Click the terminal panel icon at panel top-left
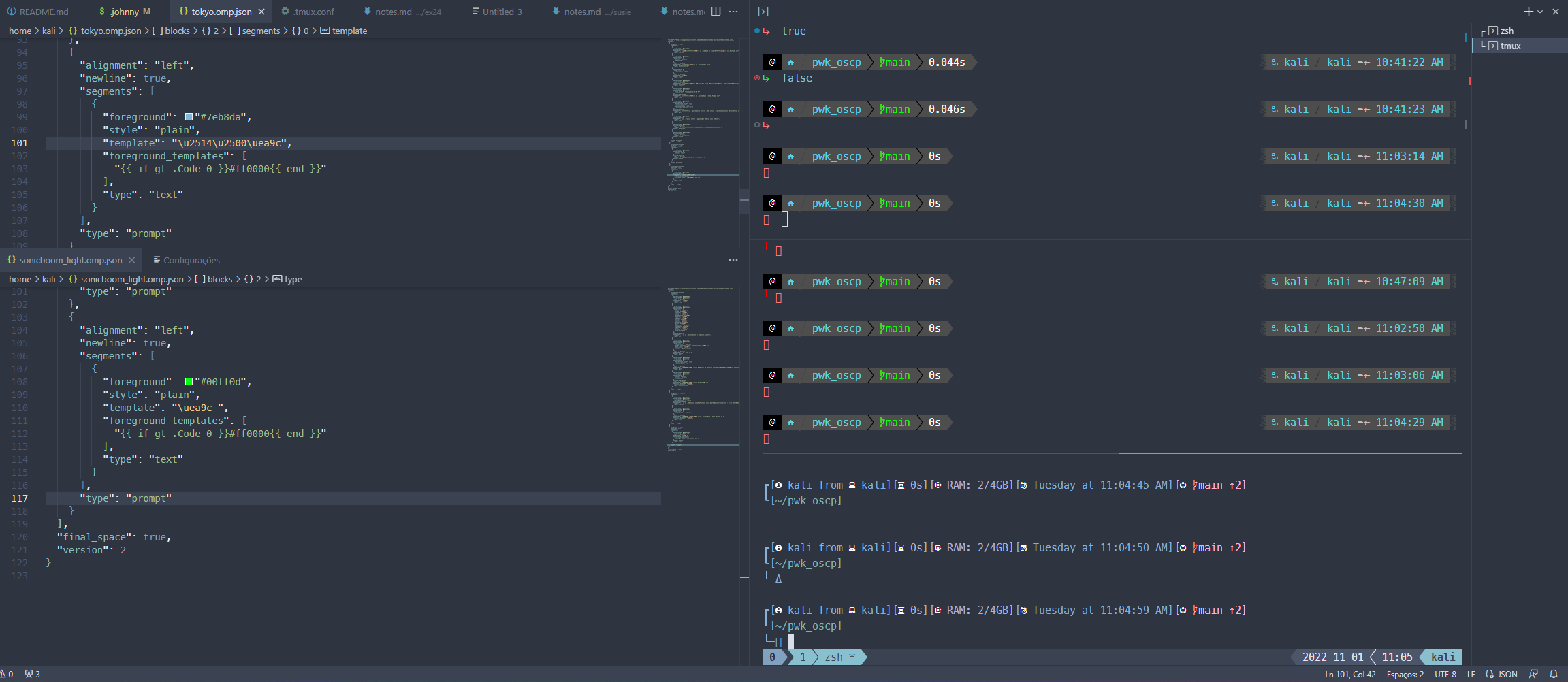 tap(763, 11)
